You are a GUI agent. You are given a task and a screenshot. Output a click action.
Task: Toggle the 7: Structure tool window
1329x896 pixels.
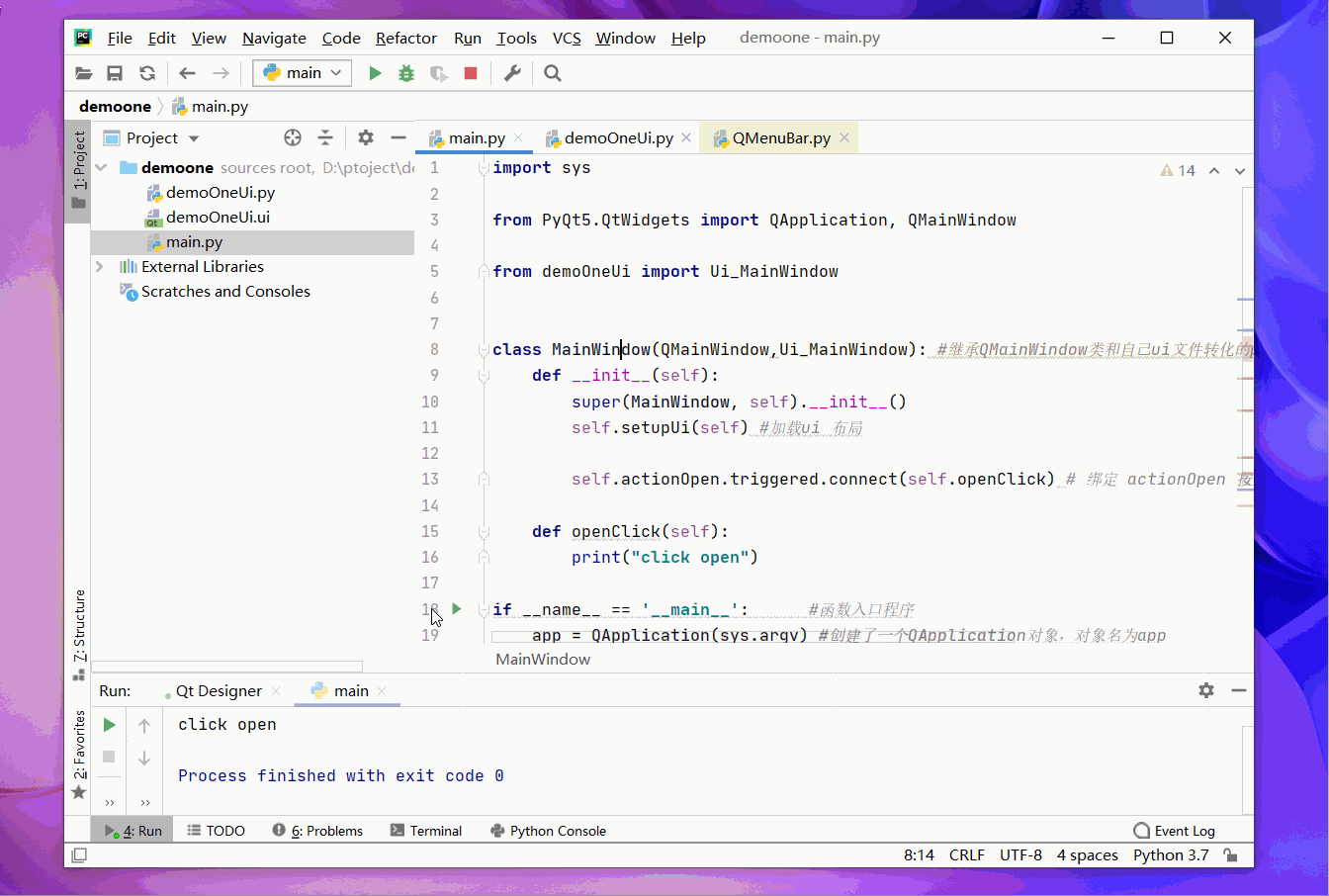tap(78, 634)
